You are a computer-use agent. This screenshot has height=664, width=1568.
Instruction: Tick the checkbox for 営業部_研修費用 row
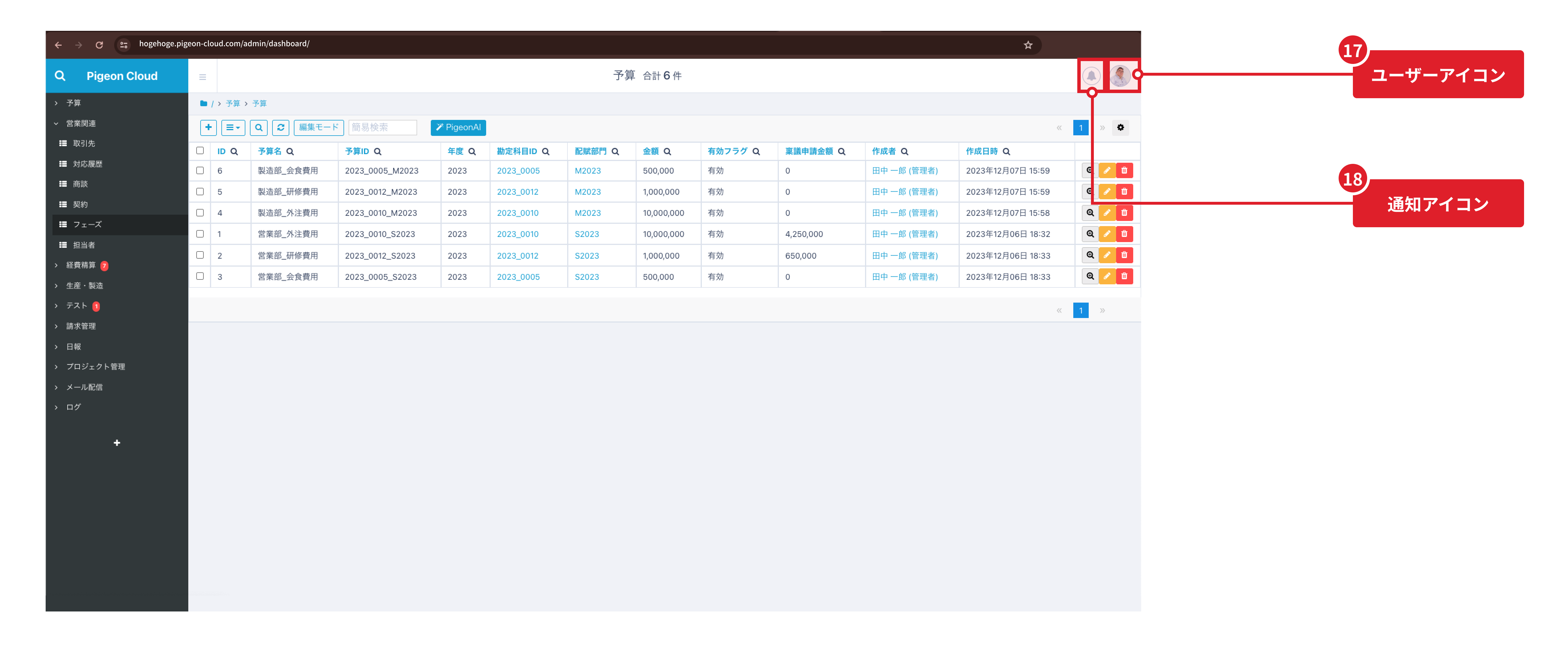200,255
